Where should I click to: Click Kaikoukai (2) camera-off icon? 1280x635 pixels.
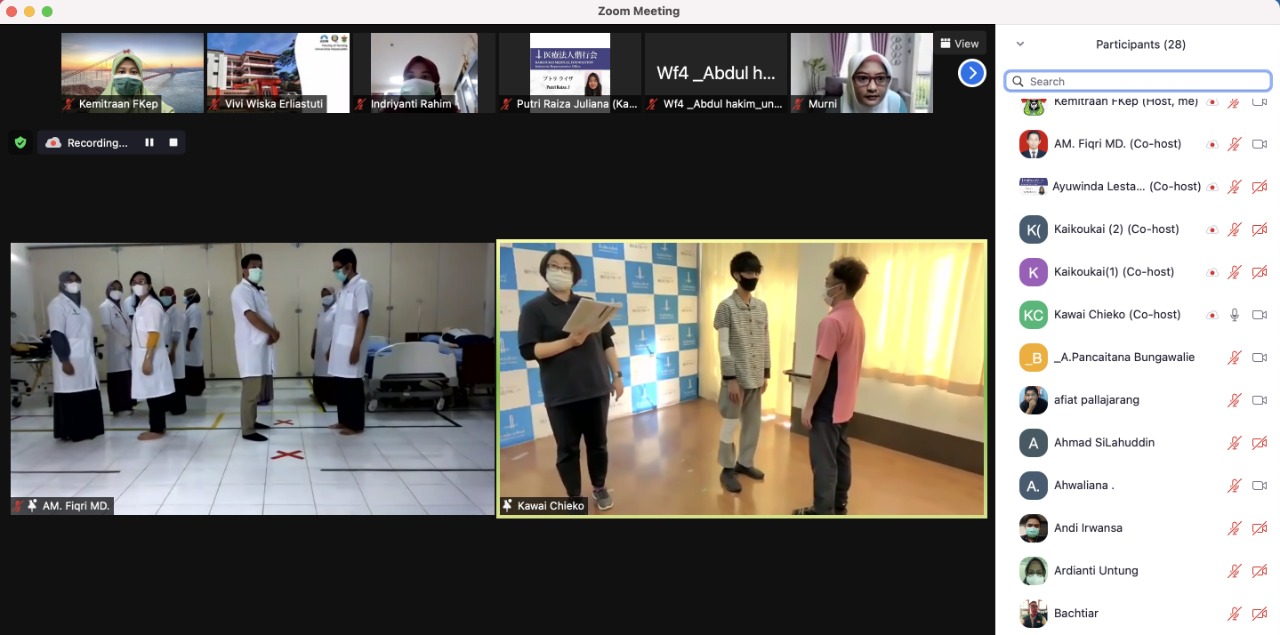1259,230
